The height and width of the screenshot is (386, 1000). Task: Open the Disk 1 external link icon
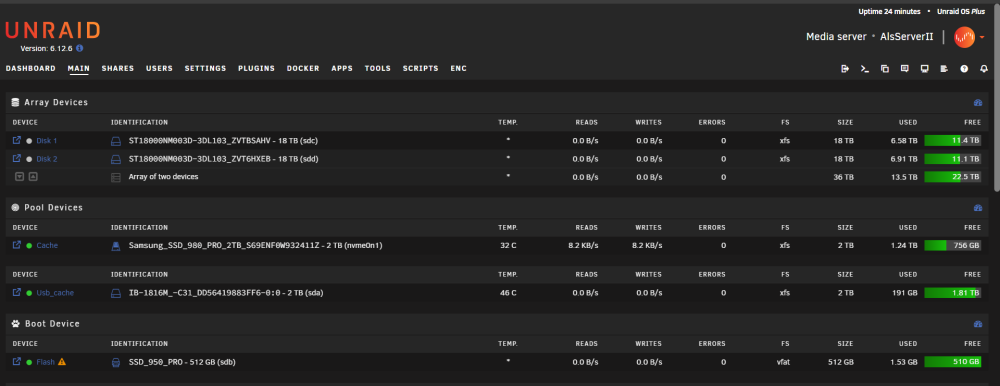[17, 140]
